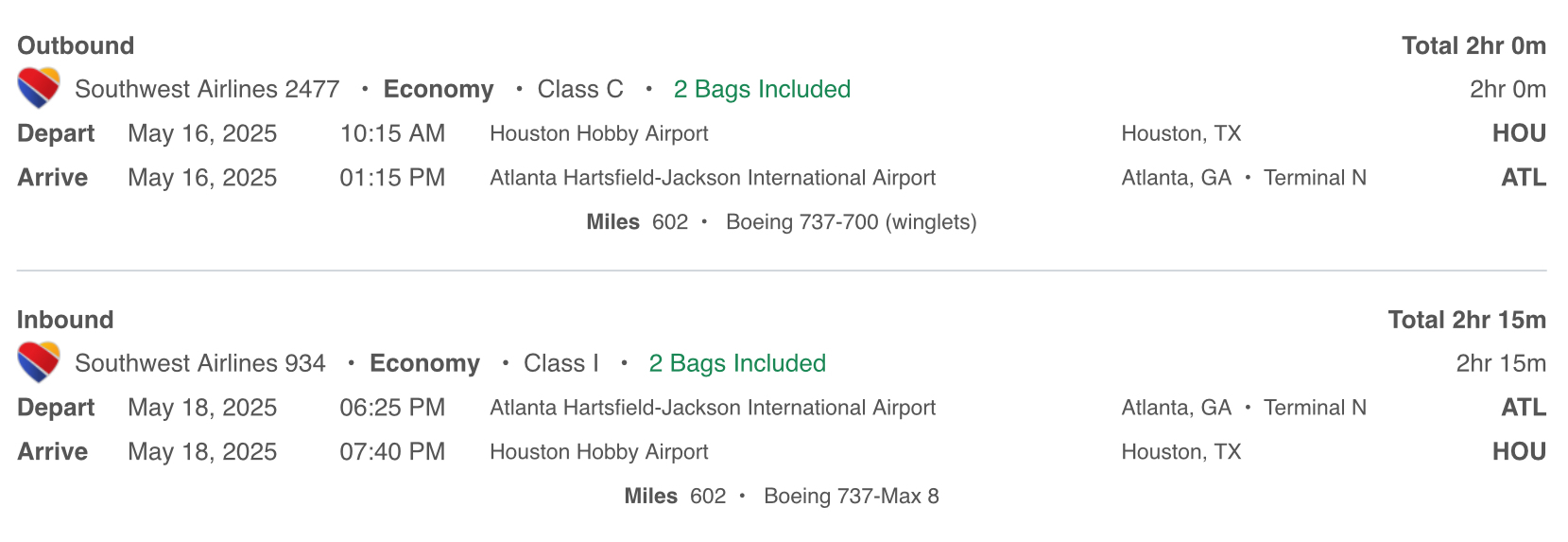The image size is (1568, 542).
Task: Click the Southwest Airlines 2477 flight name
Action: 207,89
